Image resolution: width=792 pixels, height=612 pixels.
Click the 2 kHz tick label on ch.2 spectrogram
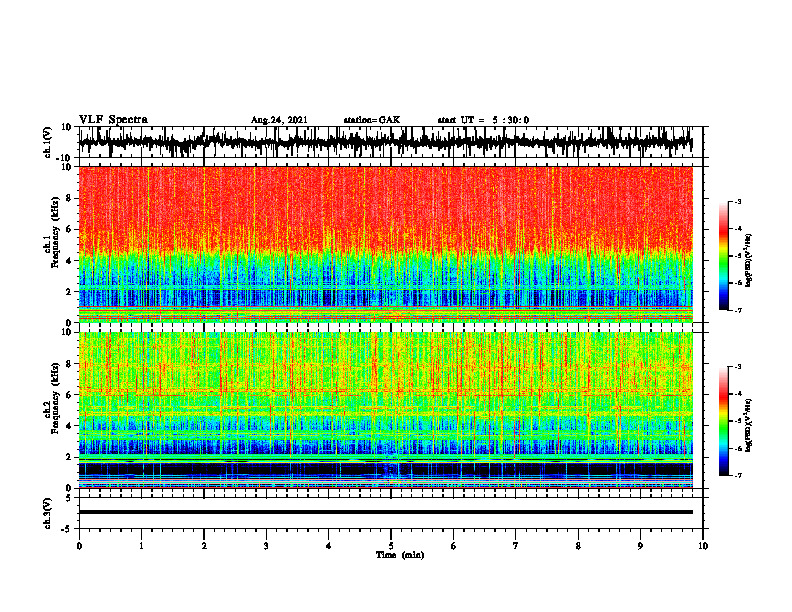[69, 457]
